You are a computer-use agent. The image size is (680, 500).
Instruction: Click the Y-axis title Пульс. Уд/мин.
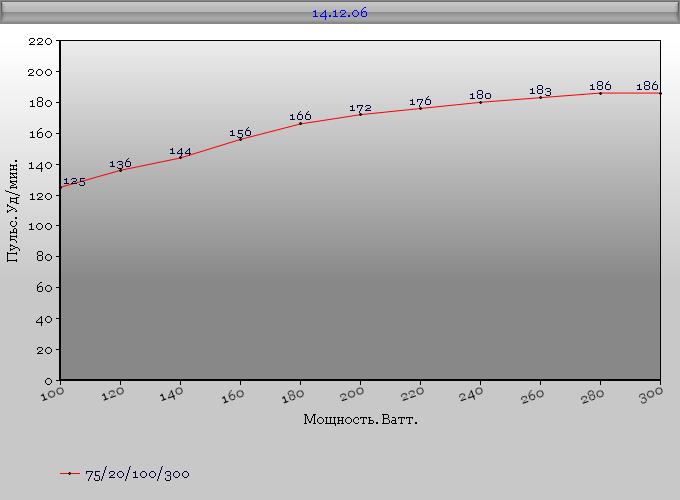13,210
